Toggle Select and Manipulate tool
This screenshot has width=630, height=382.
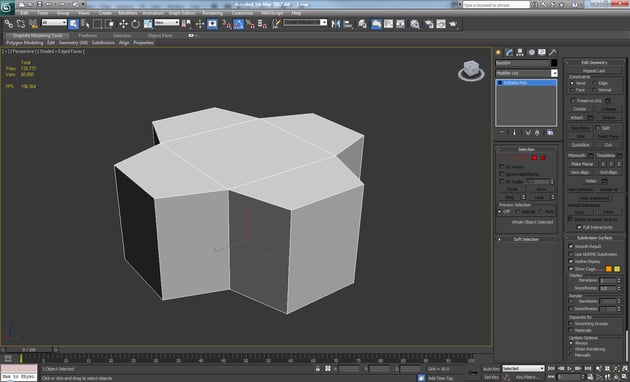tap(200, 24)
